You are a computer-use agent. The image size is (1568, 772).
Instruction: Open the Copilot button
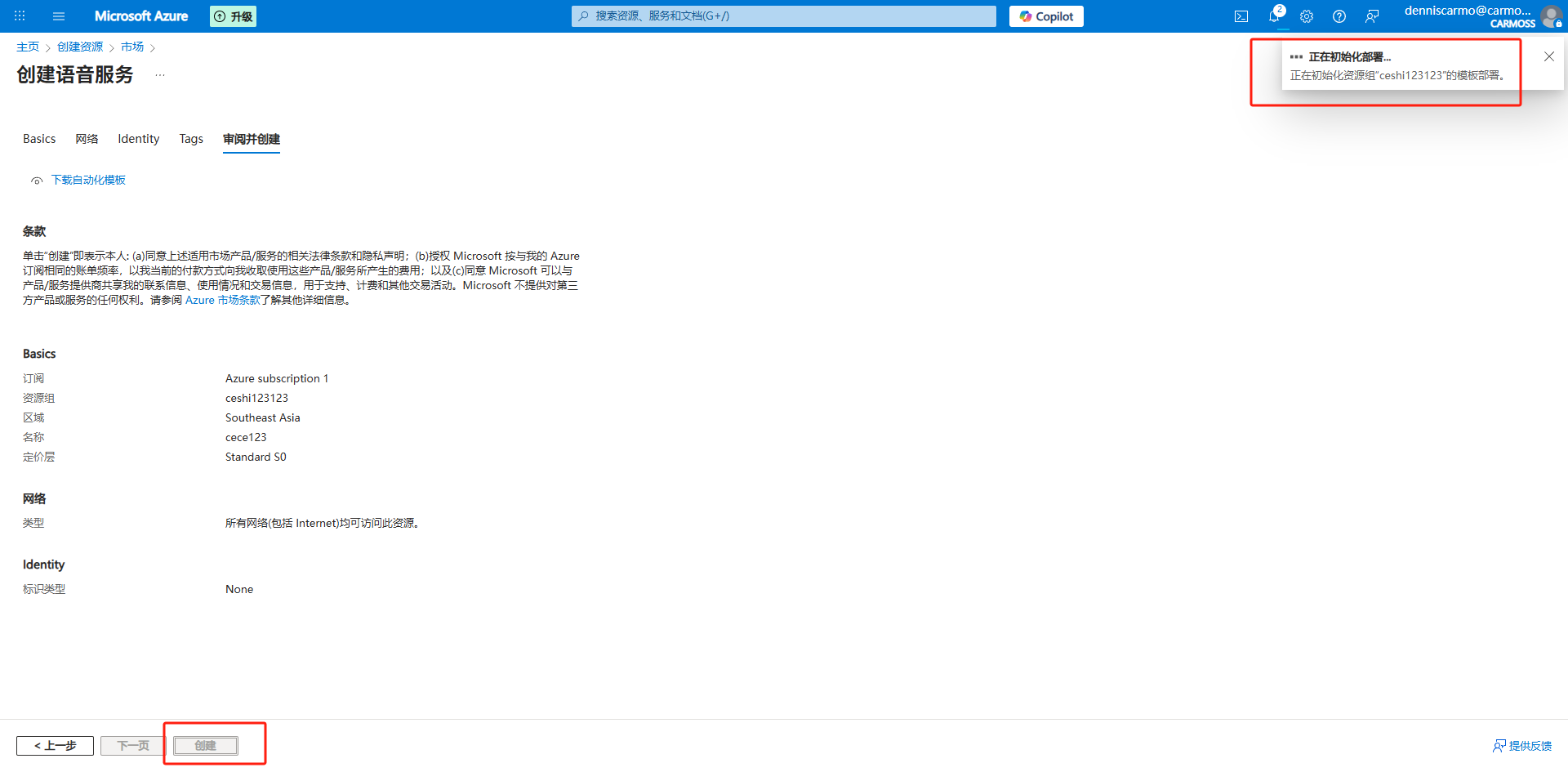coord(1046,16)
